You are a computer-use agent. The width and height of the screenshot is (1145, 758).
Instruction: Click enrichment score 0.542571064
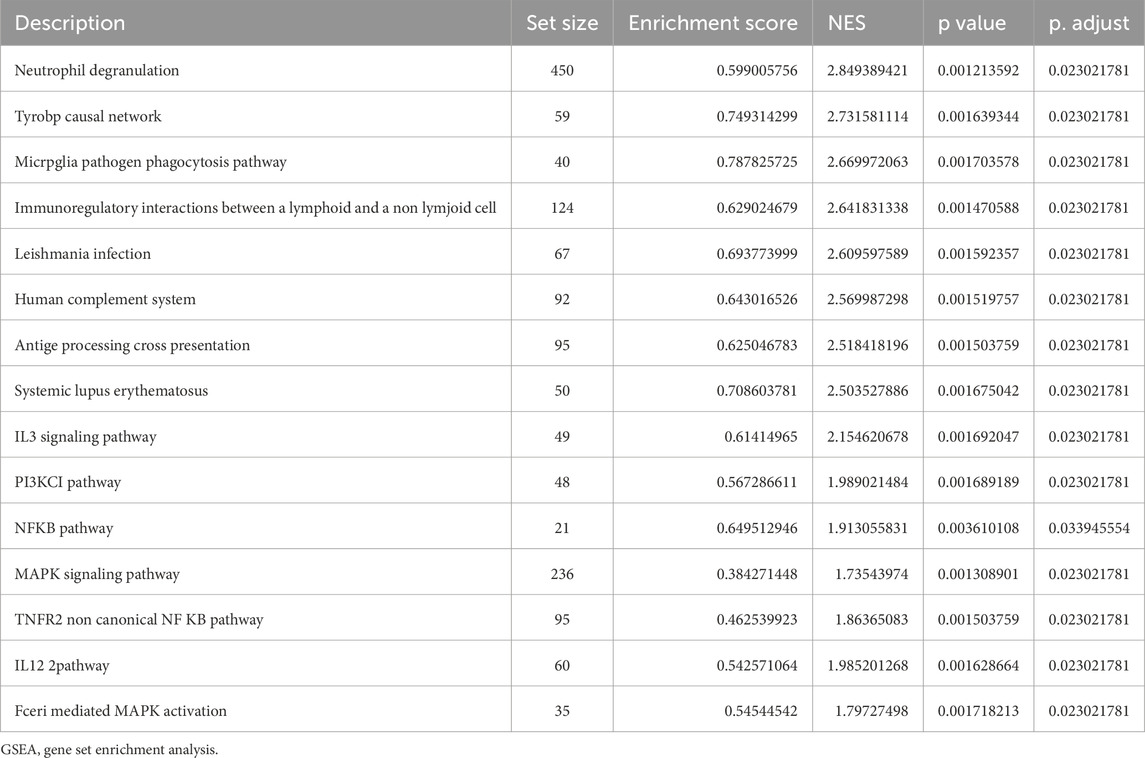point(757,665)
